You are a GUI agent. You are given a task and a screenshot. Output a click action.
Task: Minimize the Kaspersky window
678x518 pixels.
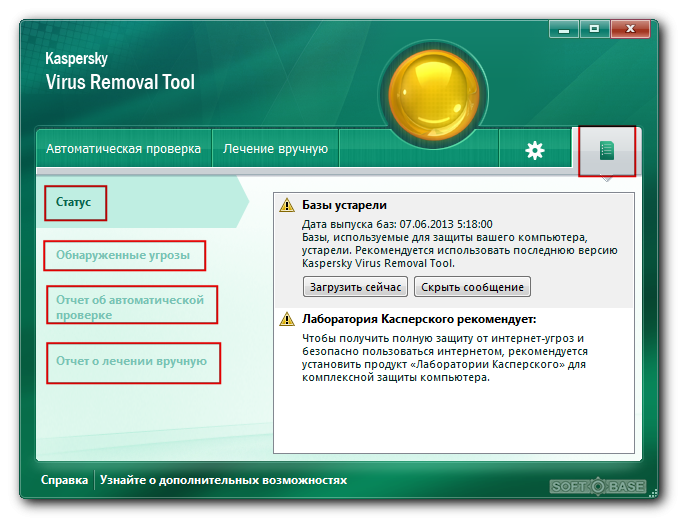tap(564, 29)
